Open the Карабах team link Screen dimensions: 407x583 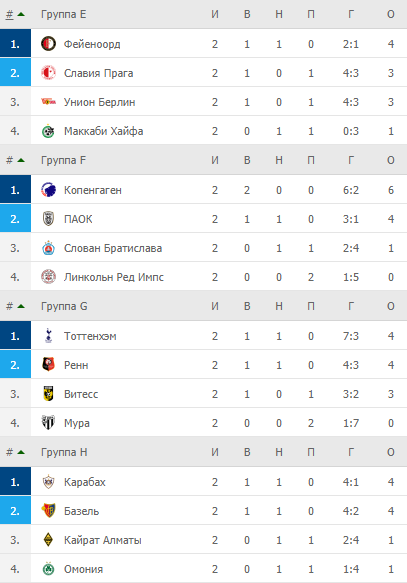pyautogui.click(x=85, y=482)
